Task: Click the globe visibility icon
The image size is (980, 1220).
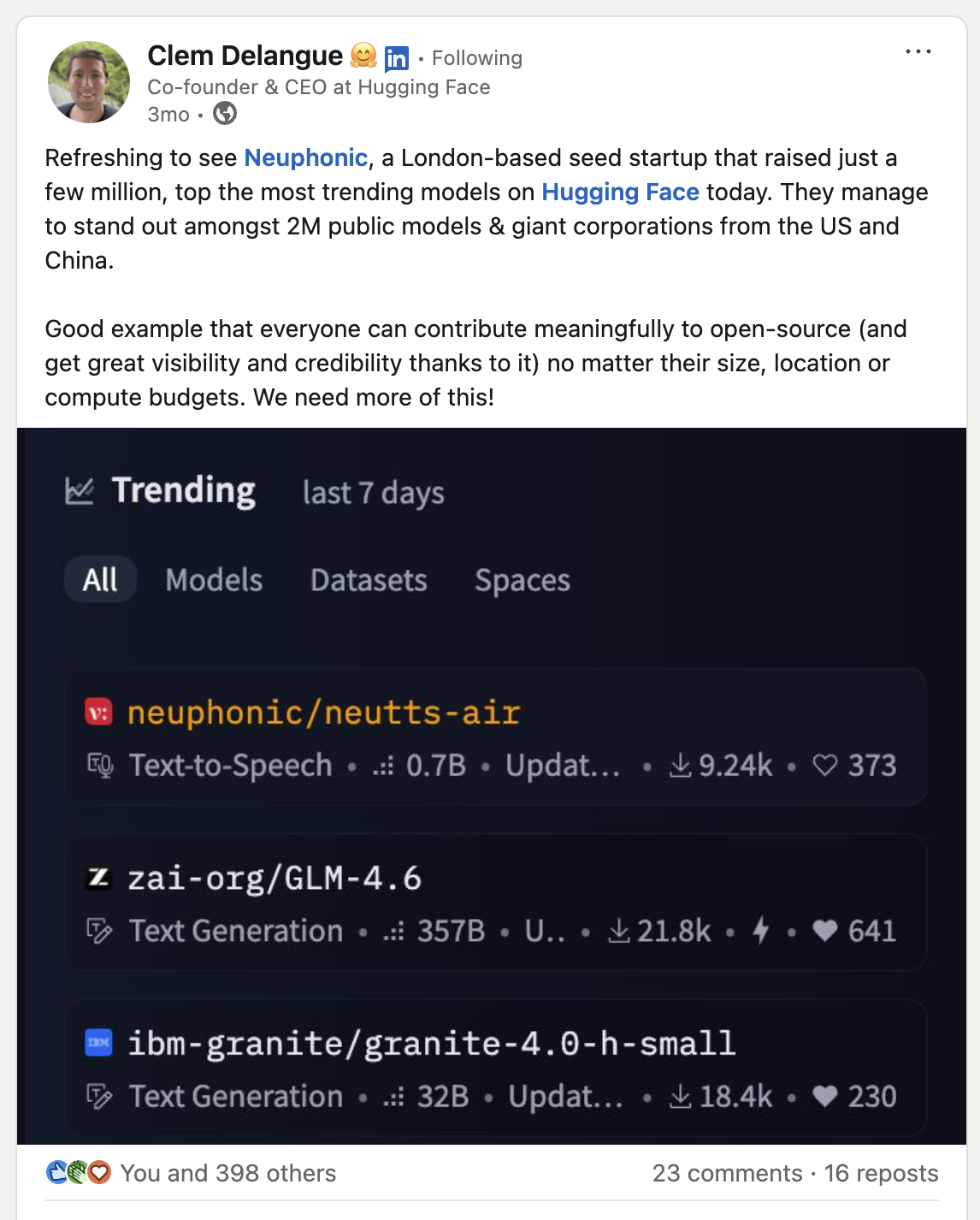Action: pyautogui.click(x=225, y=113)
